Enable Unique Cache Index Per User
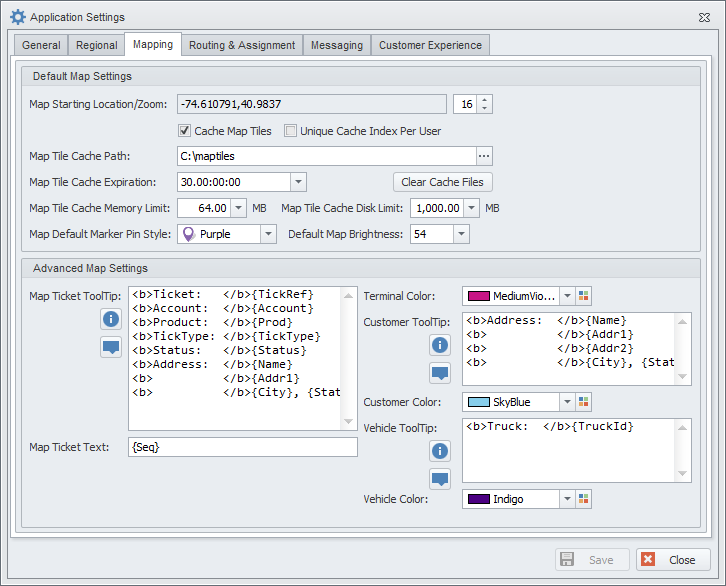This screenshot has height=586, width=726. [x=291, y=131]
